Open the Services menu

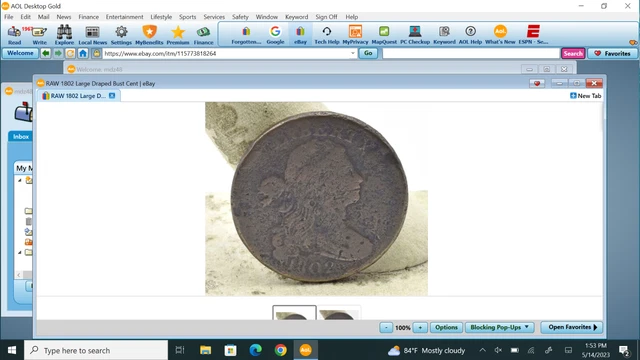(x=214, y=17)
